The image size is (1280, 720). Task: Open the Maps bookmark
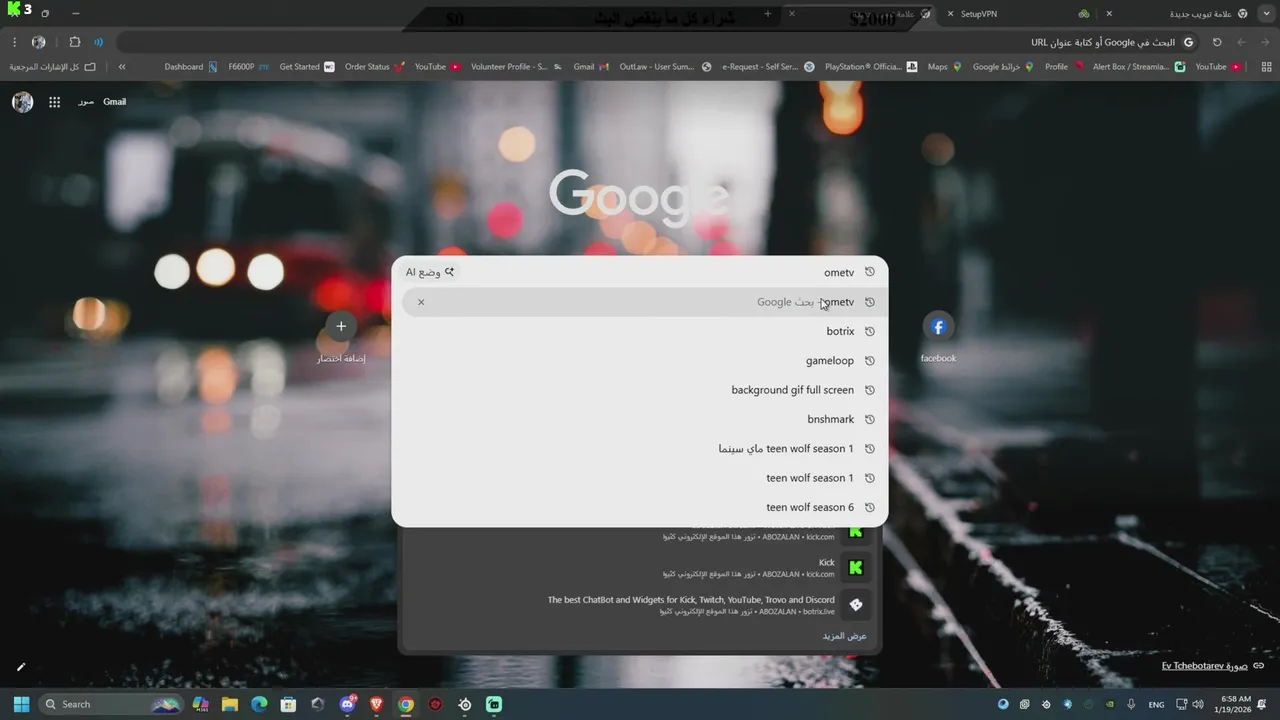pyautogui.click(x=944, y=67)
